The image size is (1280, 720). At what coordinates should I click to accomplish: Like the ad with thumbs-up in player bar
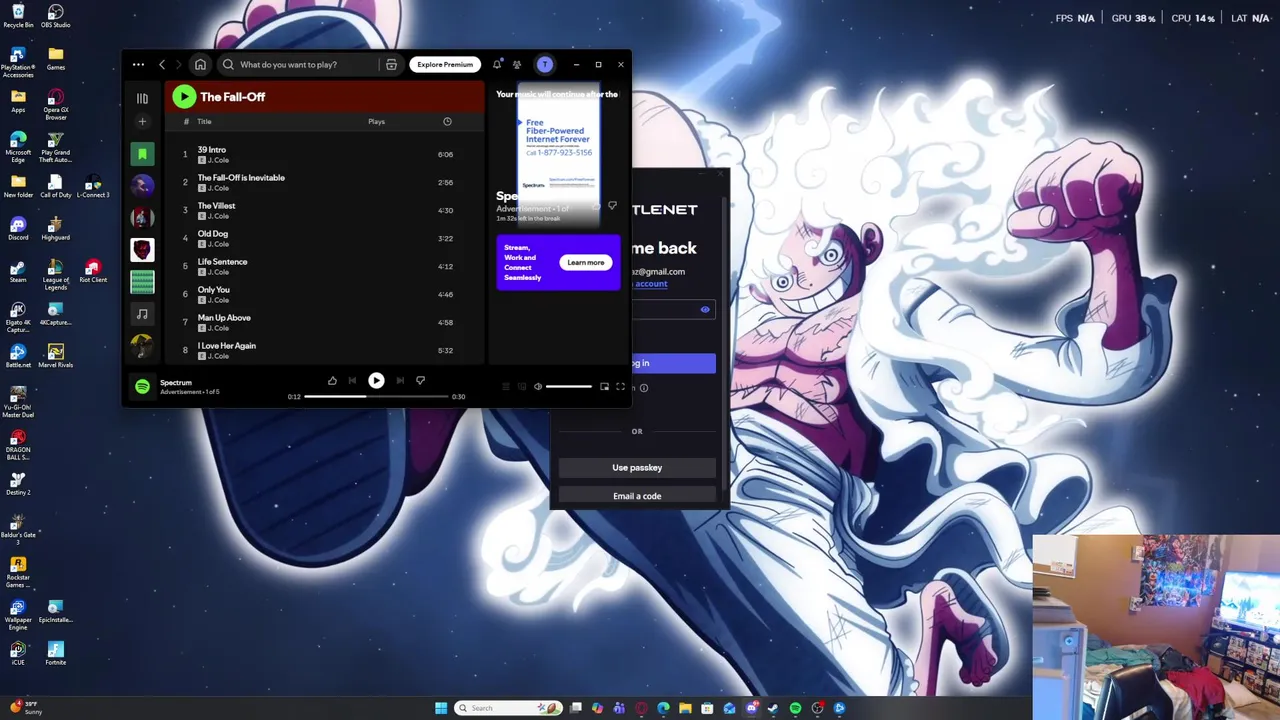tap(332, 380)
